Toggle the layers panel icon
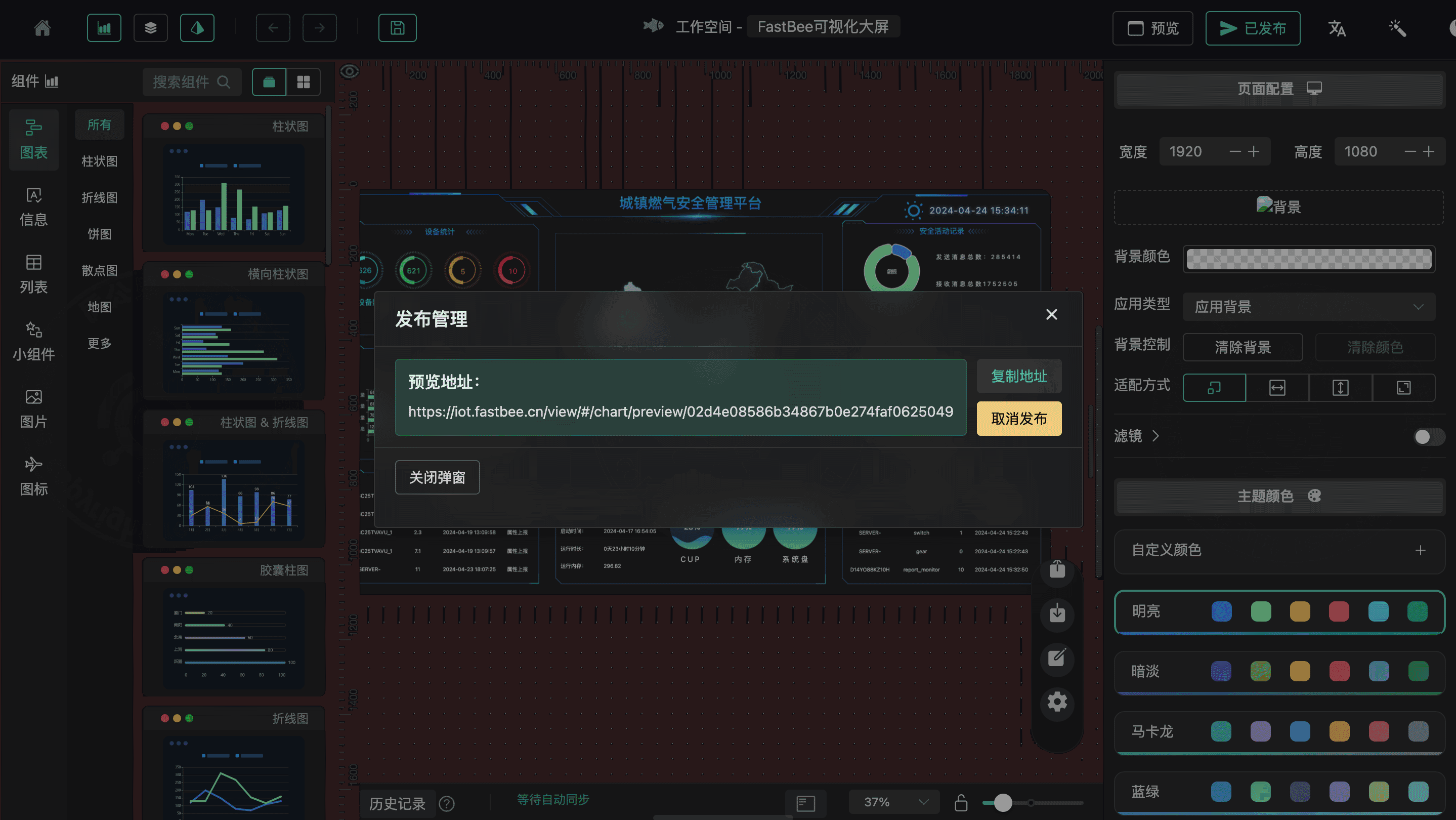This screenshot has height=820, width=1456. (150, 28)
